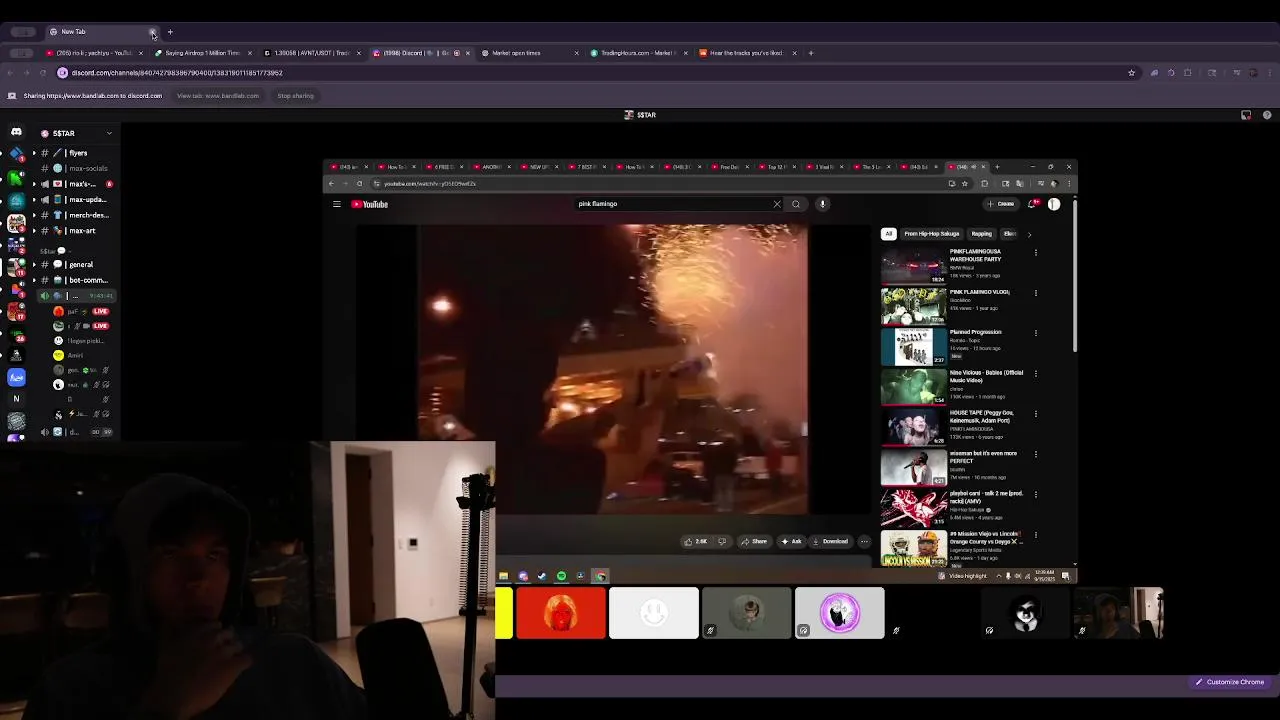Viewport: 1280px width, 720px height.
Task: Open the max-art channel
Action: point(76,230)
